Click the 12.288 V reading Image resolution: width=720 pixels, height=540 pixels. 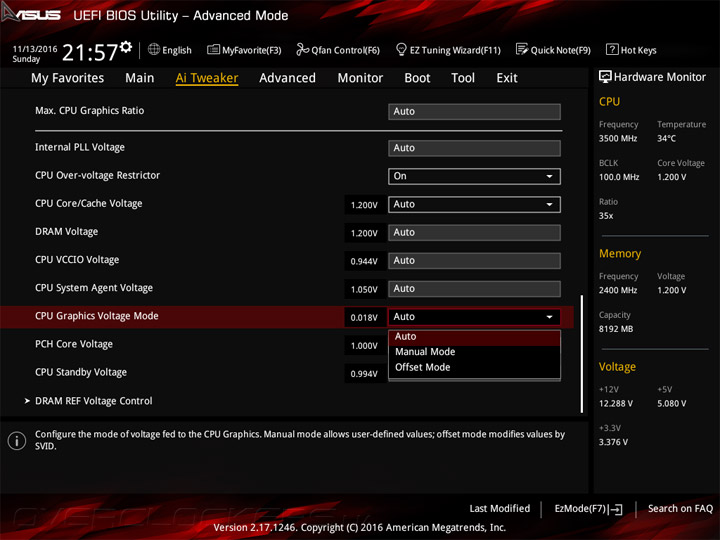(x=615, y=404)
